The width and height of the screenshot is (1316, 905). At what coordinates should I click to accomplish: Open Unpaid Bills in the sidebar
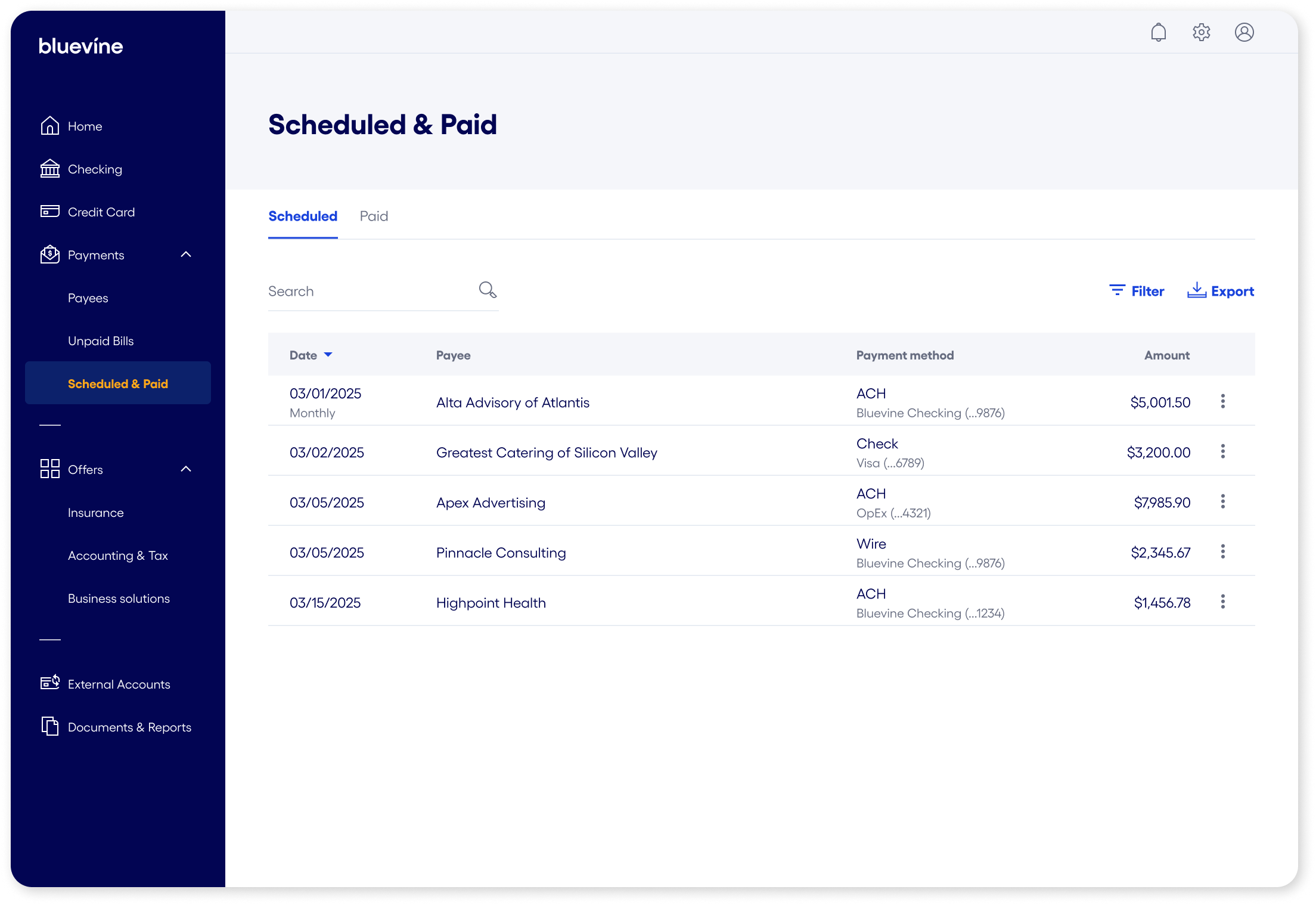(100, 340)
